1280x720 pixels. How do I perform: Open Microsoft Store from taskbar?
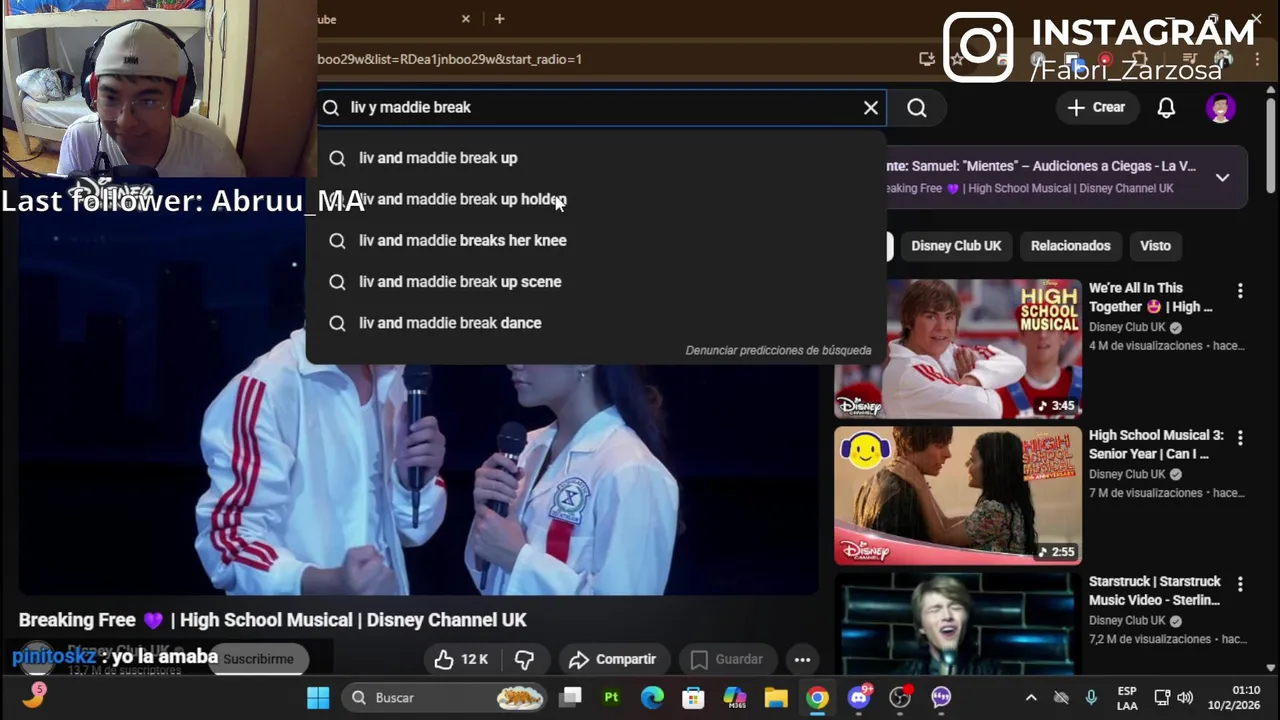tap(693, 698)
